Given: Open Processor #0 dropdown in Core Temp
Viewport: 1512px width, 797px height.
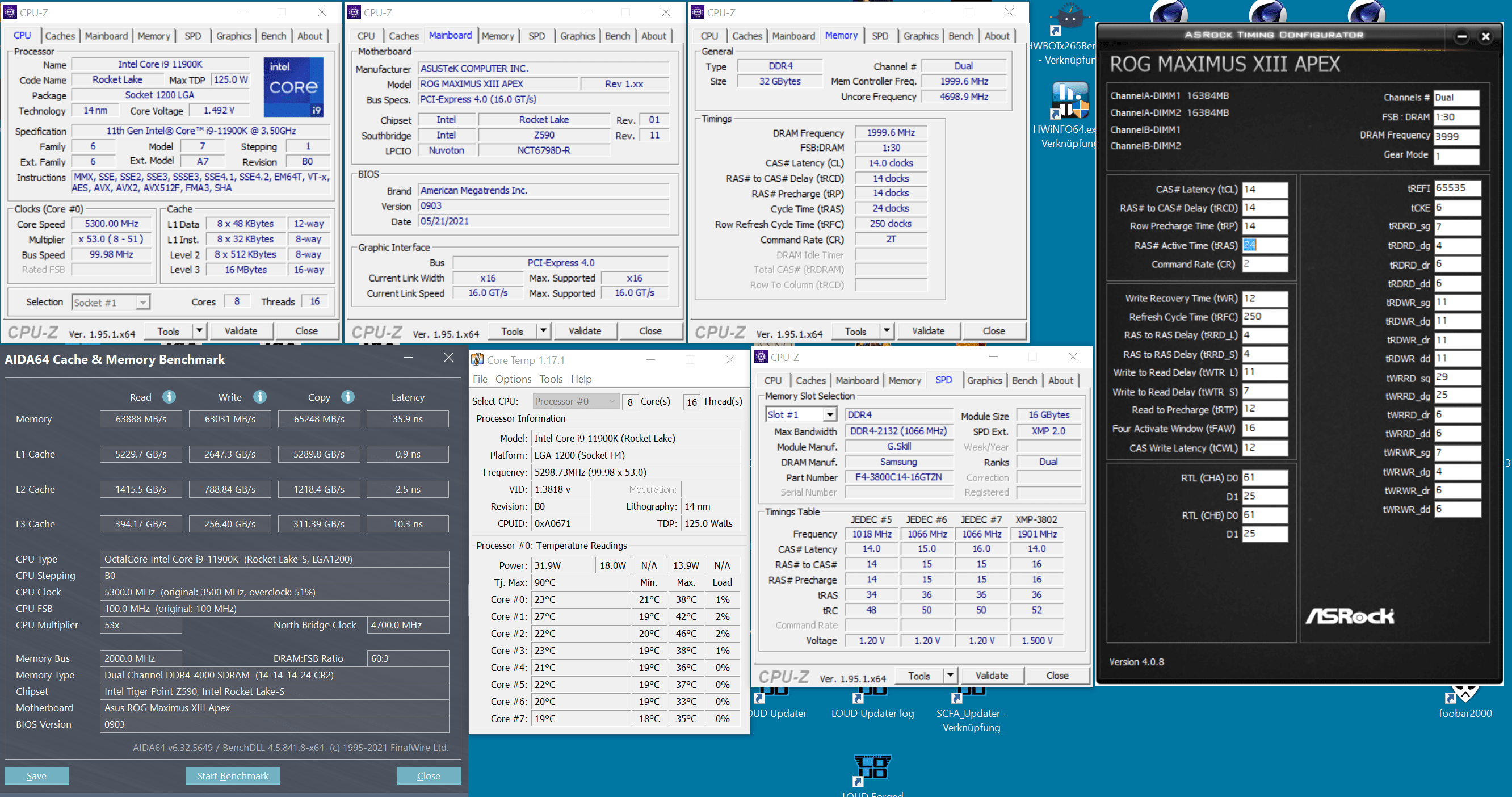Looking at the screenshot, I should click(x=576, y=401).
